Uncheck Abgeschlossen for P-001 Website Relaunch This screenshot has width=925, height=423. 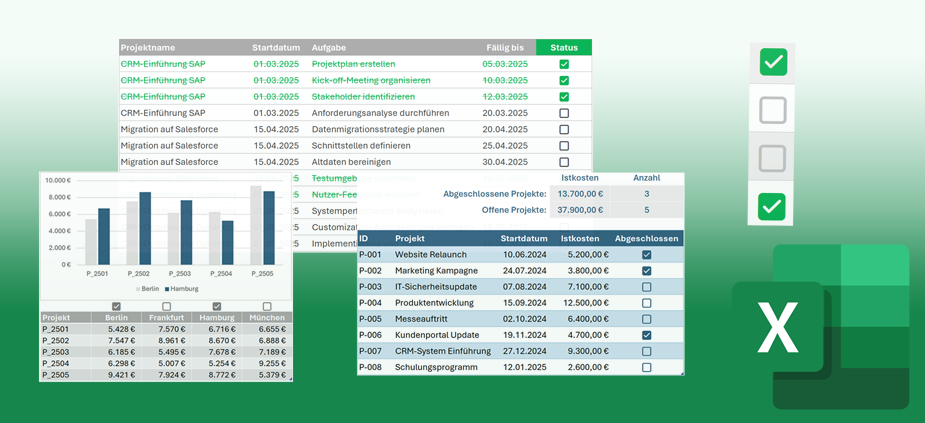click(x=647, y=255)
